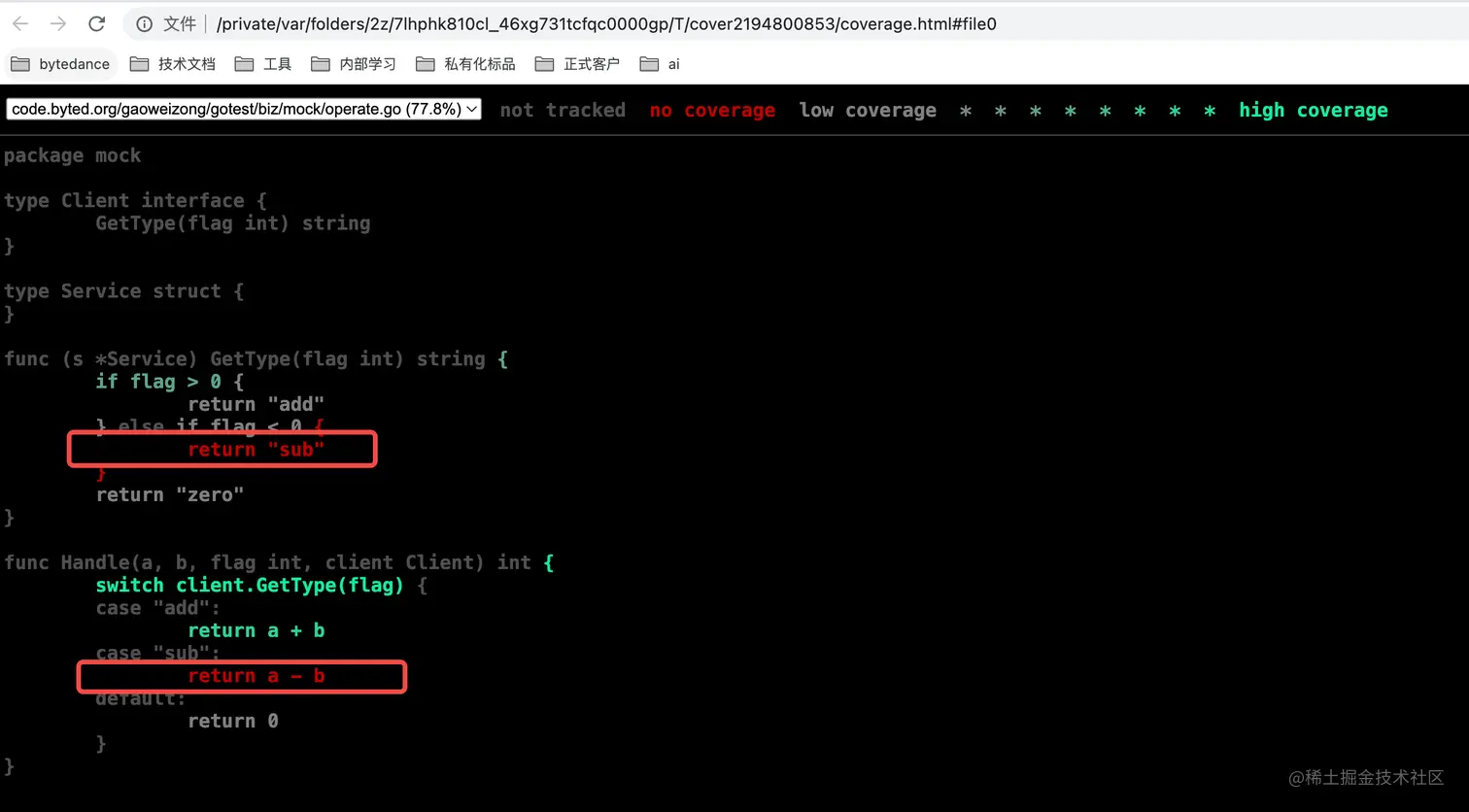1469x812 pixels.
Task: Click the 'default:' line
Action: [141, 698]
